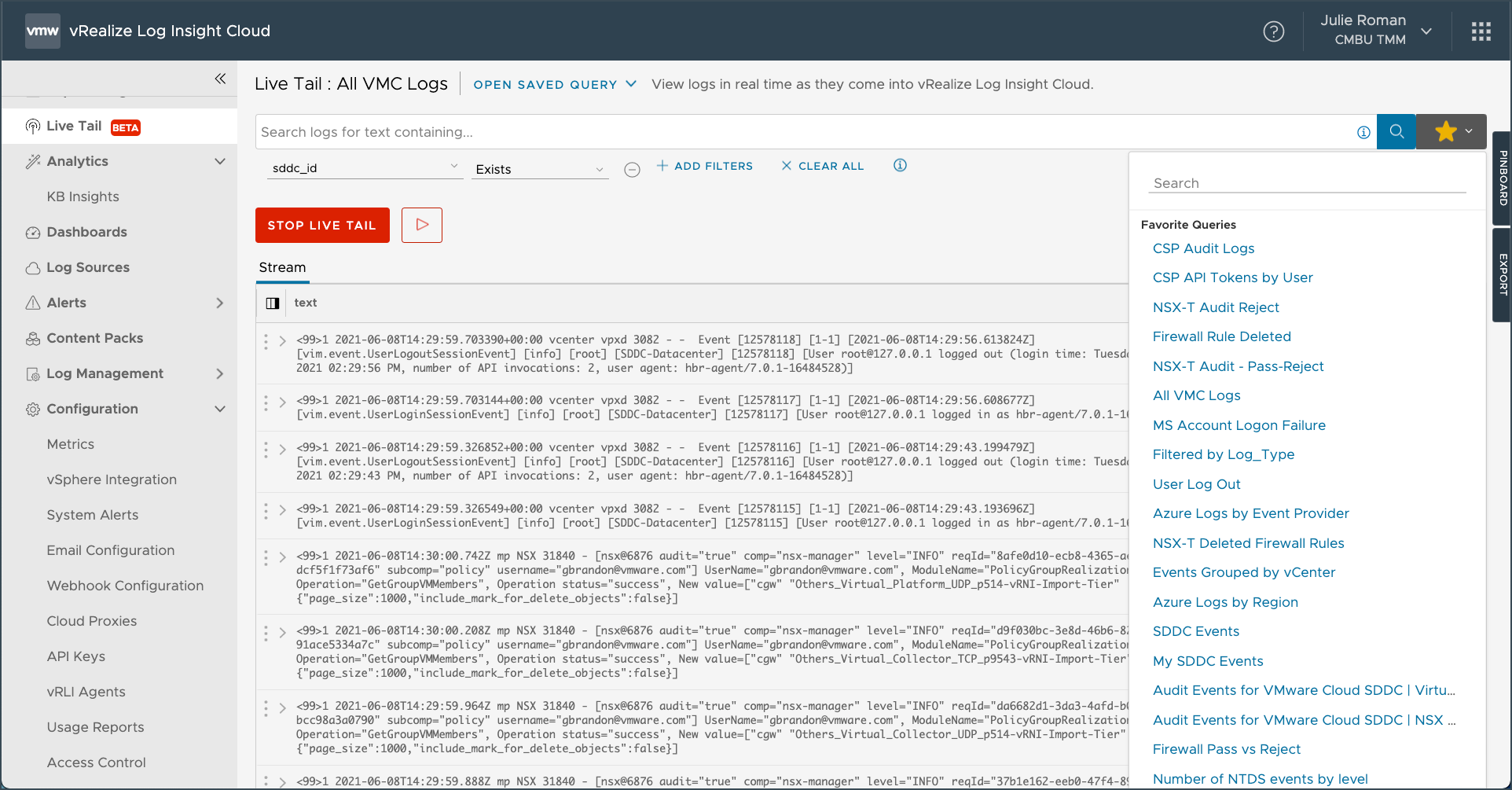The width and height of the screenshot is (1512, 790).
Task: Open Email Configuration page
Action: [x=111, y=551]
